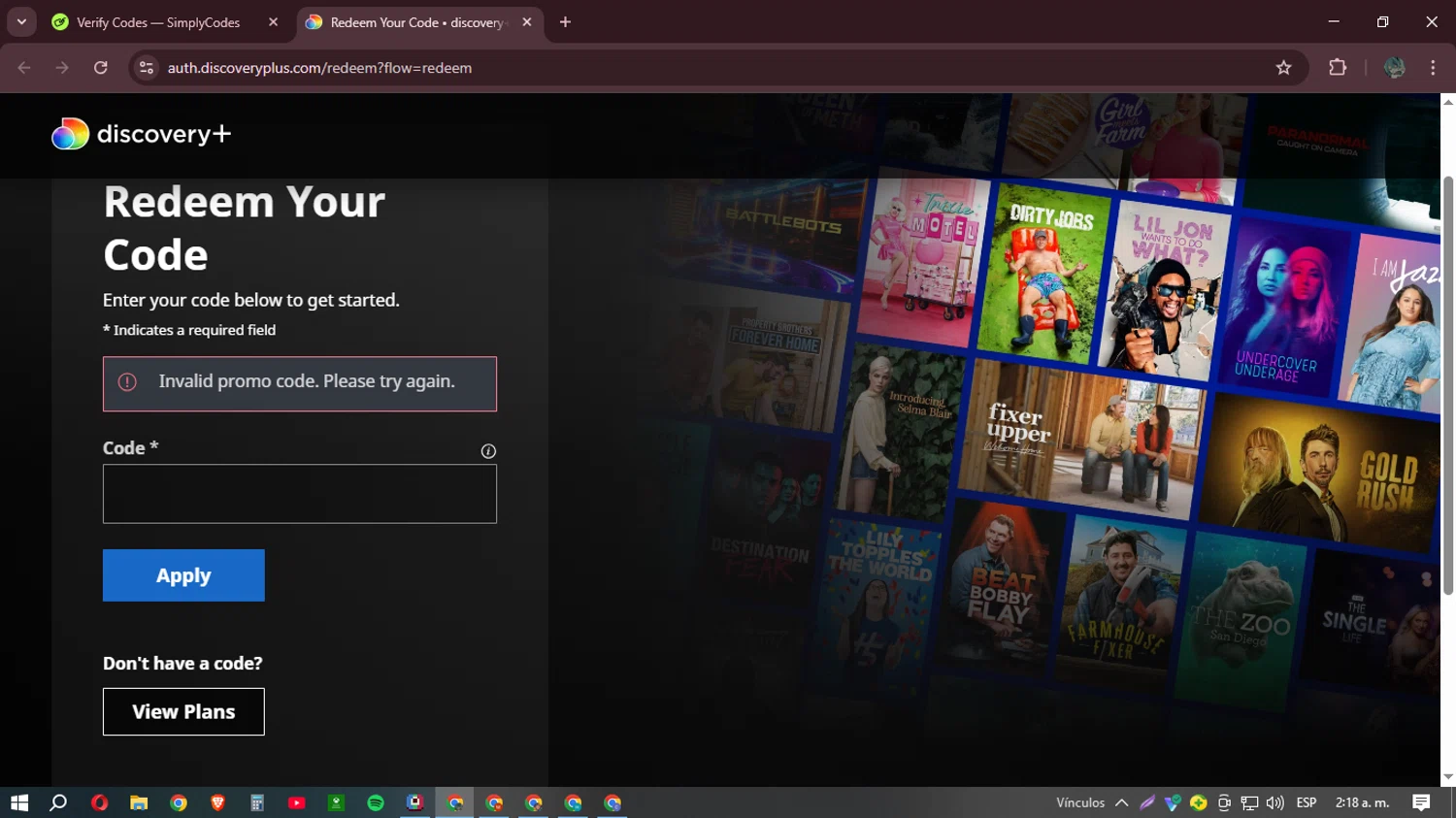The image size is (1456, 818).
Task: Click the discovery+ logo
Action: 142,134
